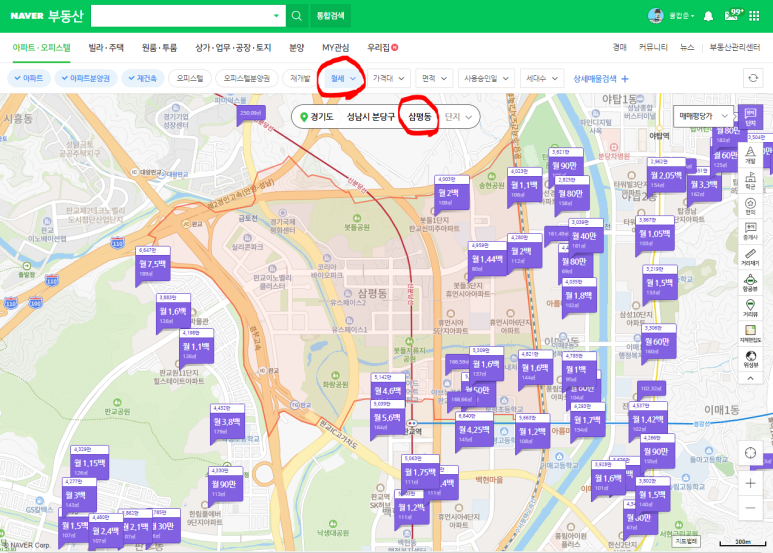Switch to the 빌라·주택 tab
The width and height of the screenshot is (773, 553).
coord(106,48)
